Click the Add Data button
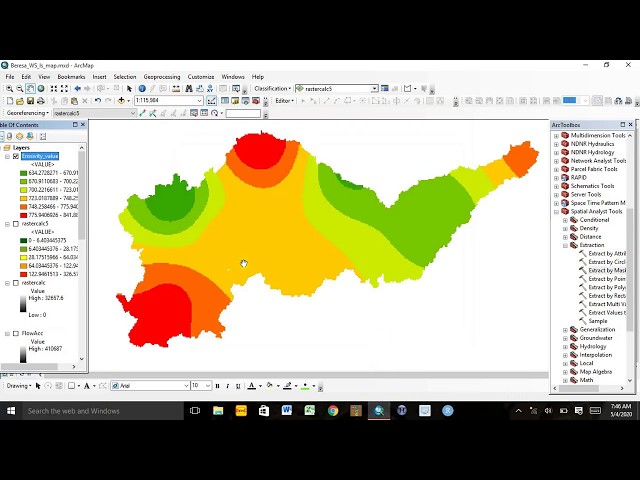The height and width of the screenshot is (480, 640). point(121,100)
